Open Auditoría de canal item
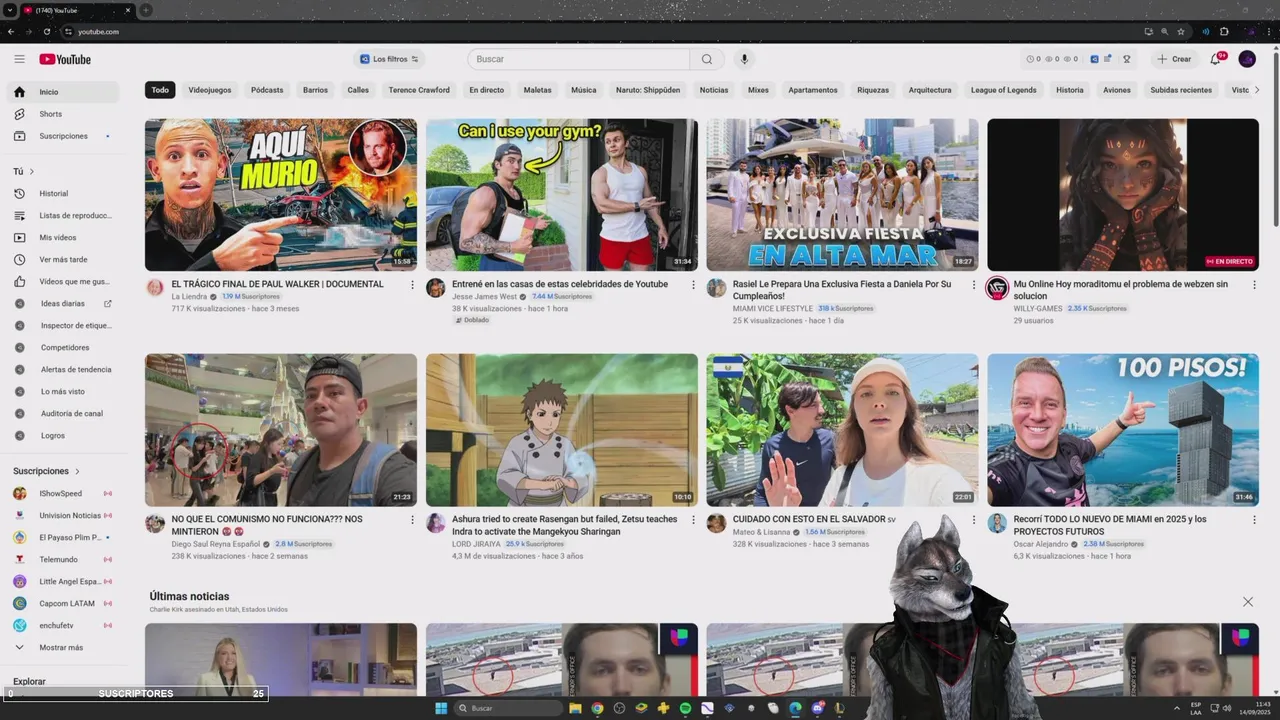Viewport: 1280px width, 720px height. 62,413
